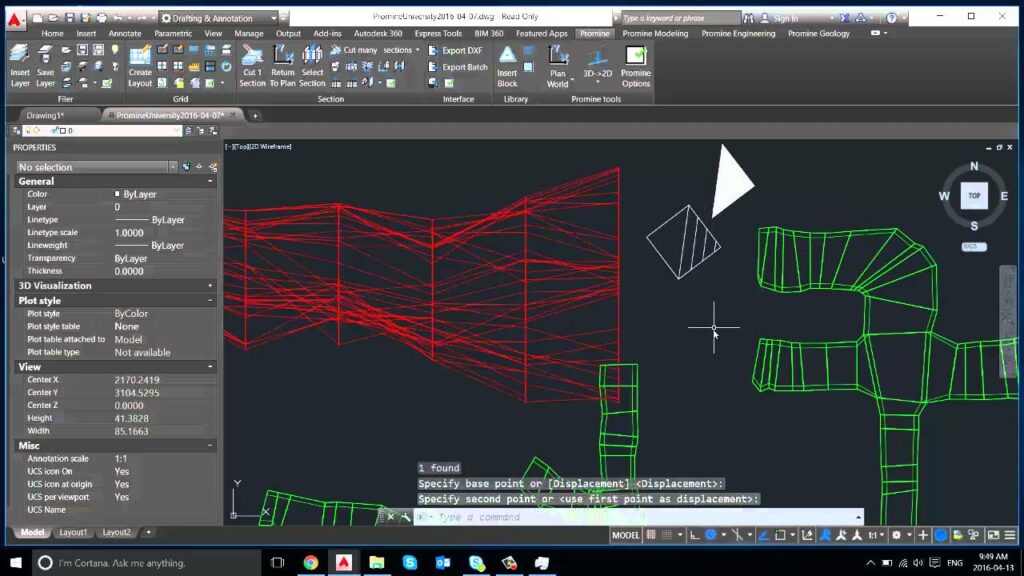Click Export DXF in the Interface panel
The height and width of the screenshot is (576, 1024).
coord(463,51)
